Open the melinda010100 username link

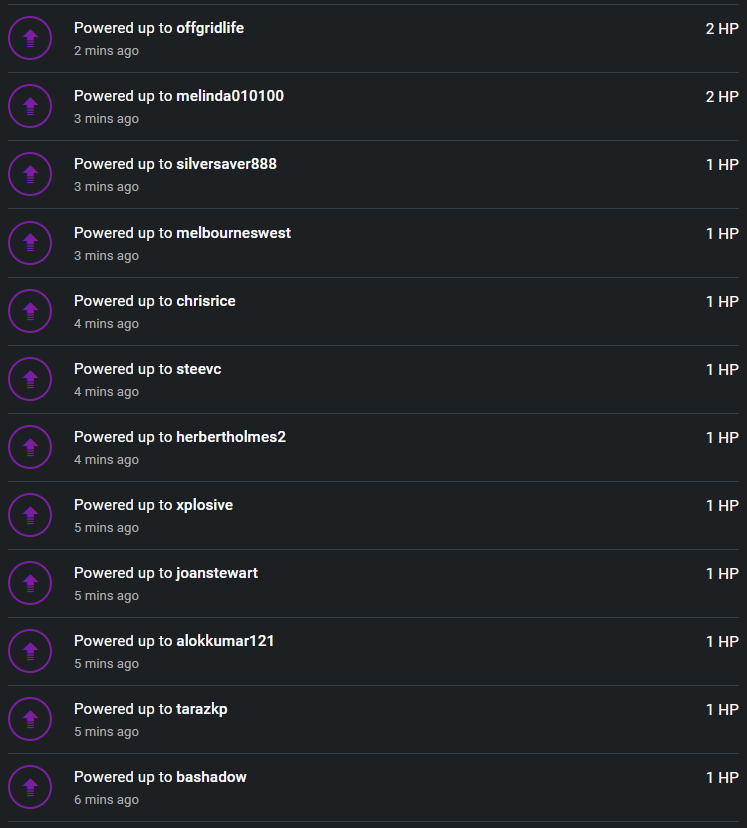tap(230, 96)
